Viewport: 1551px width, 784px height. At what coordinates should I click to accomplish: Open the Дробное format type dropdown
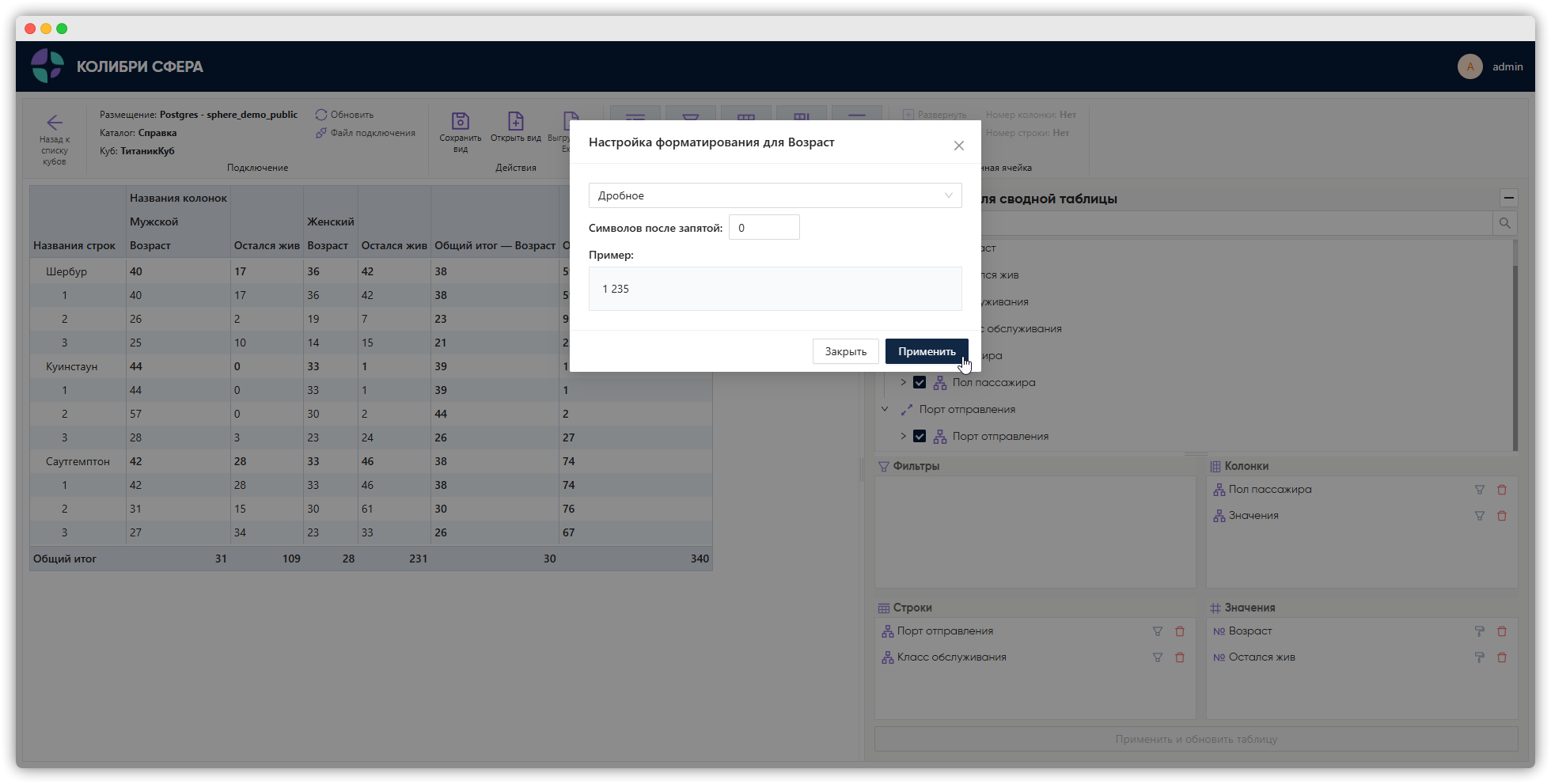(x=775, y=195)
